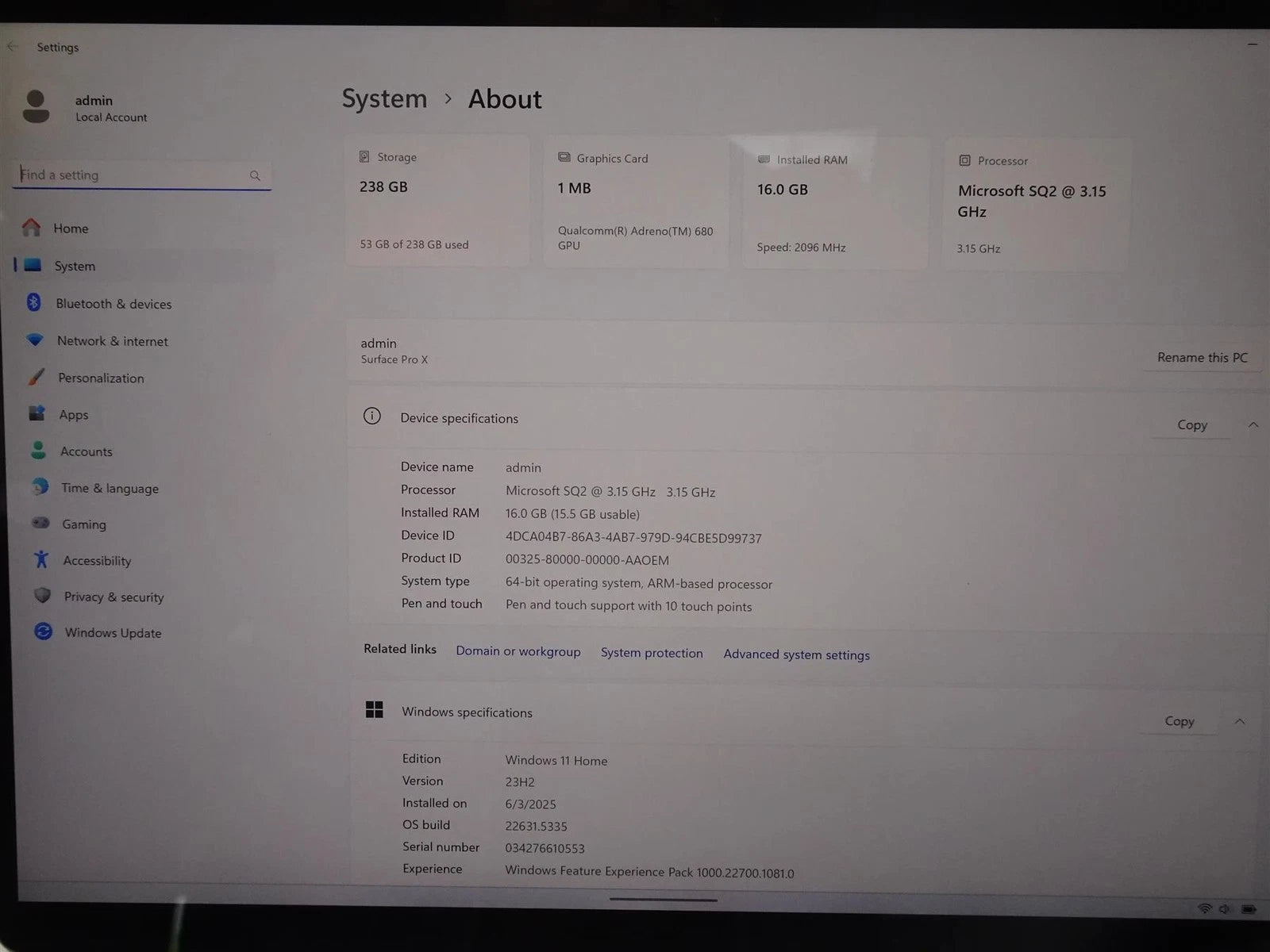
Task: Click the System monitor icon in sidebar
Action: 33,265
